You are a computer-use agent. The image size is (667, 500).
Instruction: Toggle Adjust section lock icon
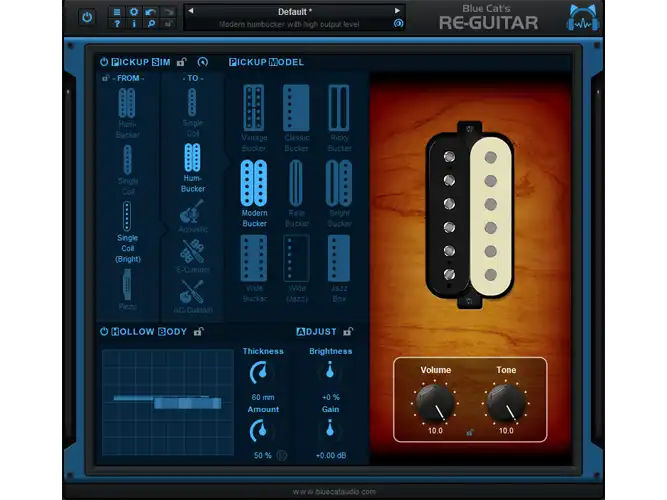(348, 331)
